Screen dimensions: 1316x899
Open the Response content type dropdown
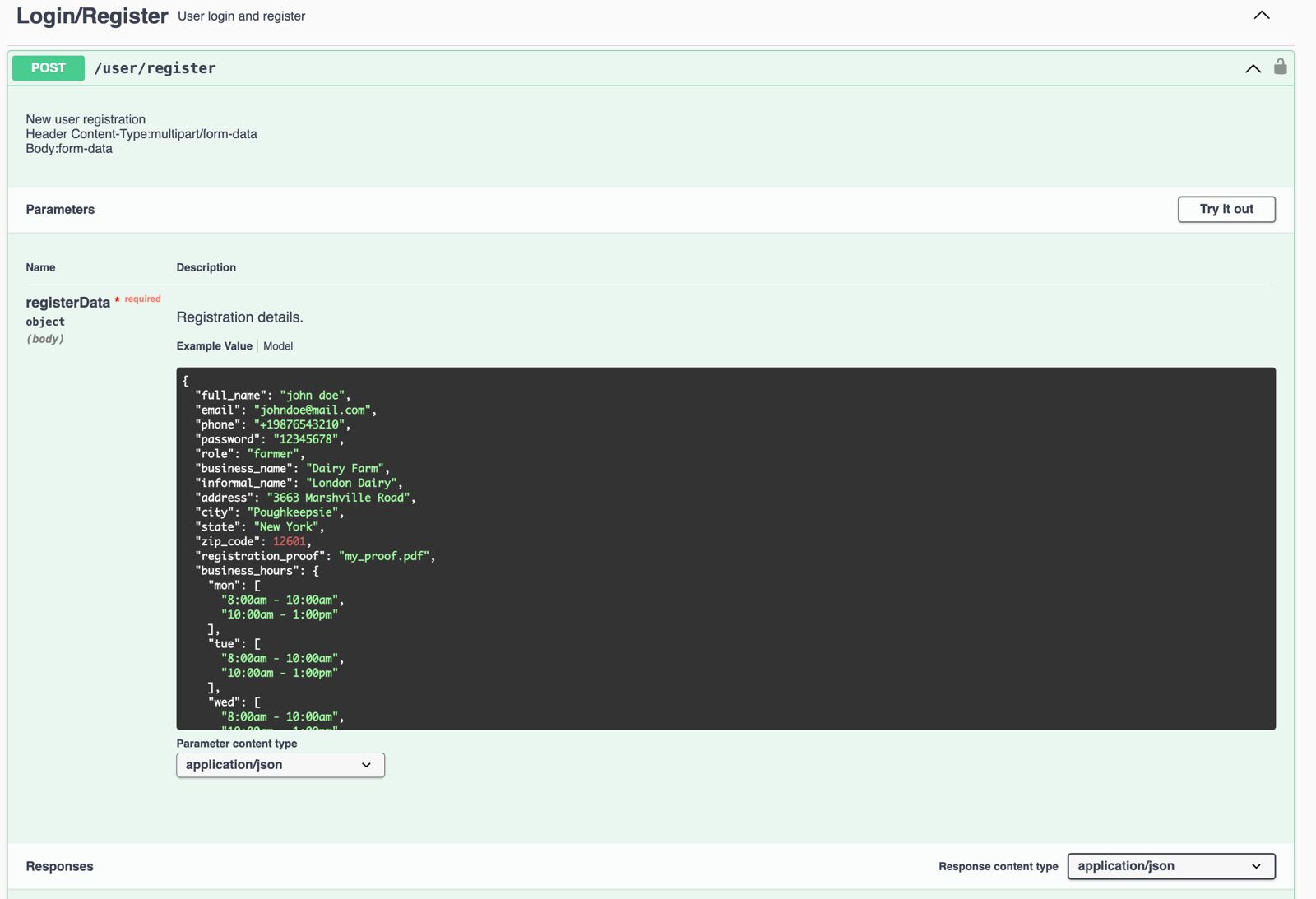pos(1170,866)
